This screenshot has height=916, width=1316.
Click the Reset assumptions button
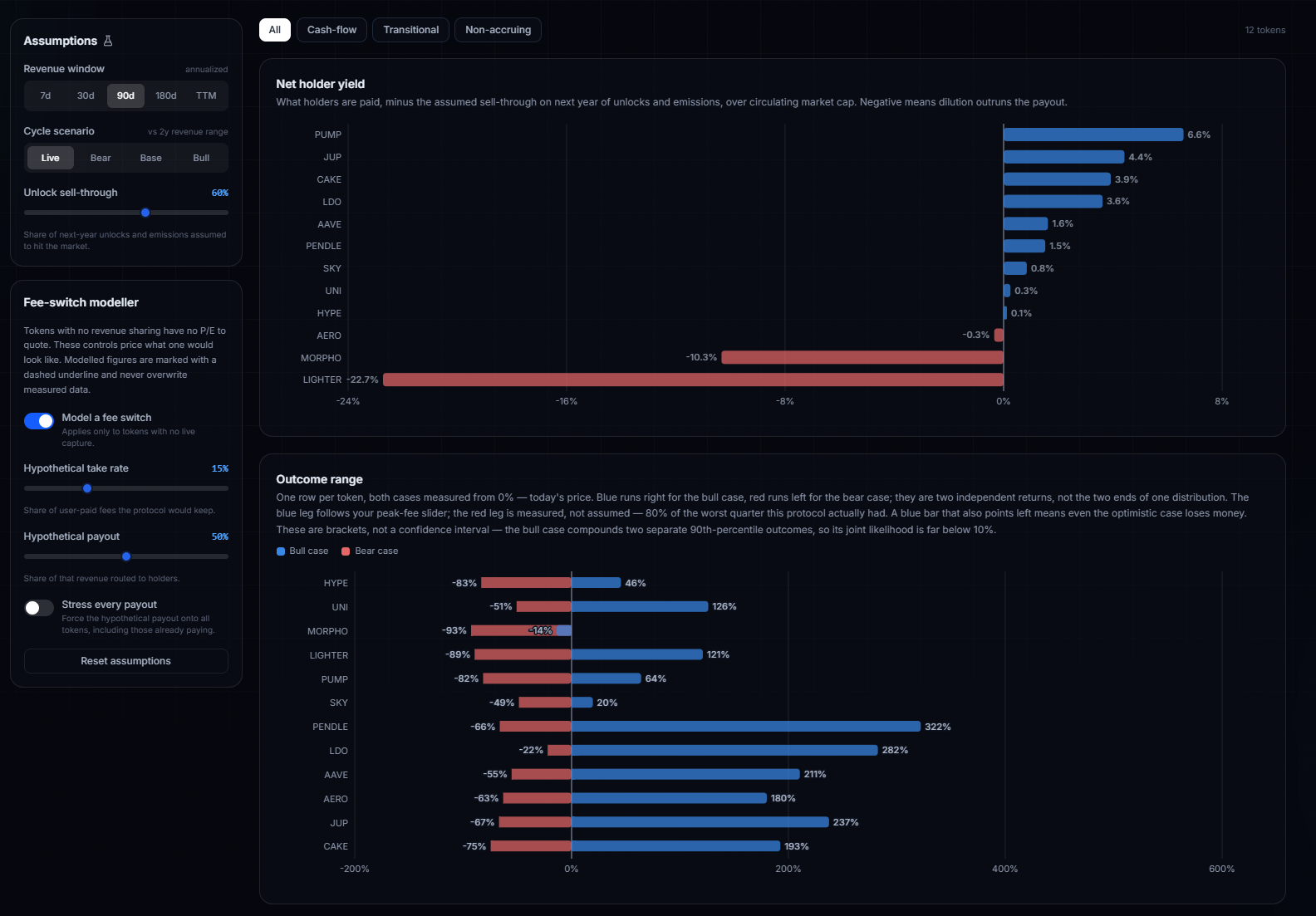(126, 661)
